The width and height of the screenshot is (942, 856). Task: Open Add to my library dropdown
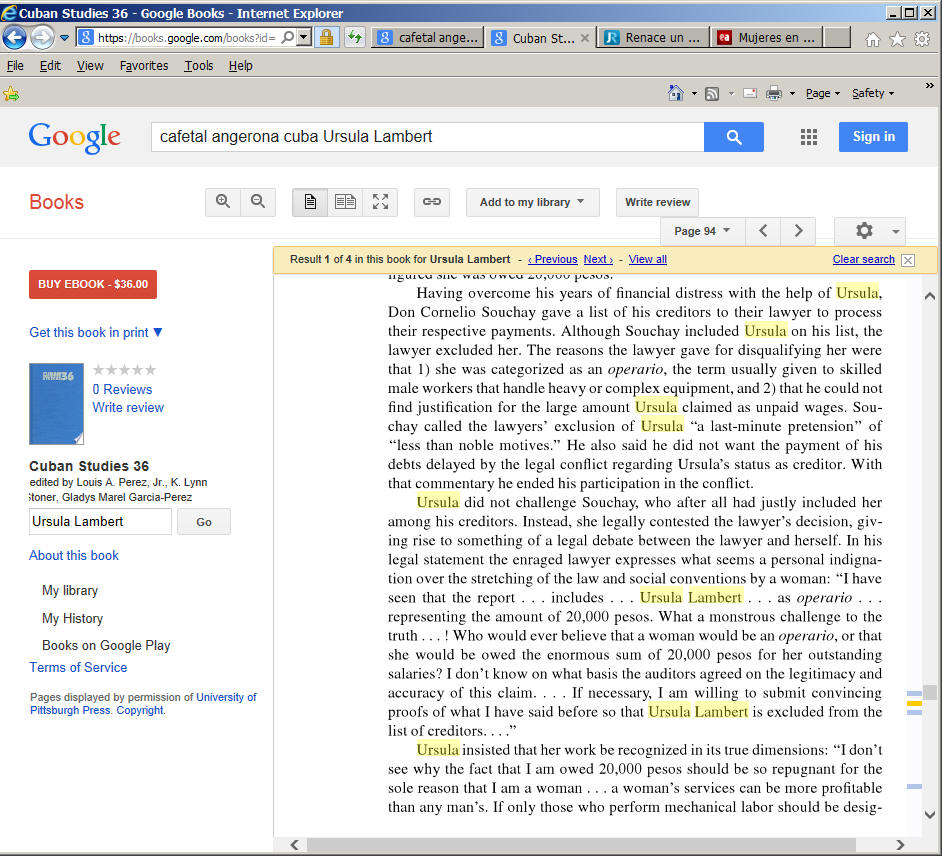[x=532, y=202]
